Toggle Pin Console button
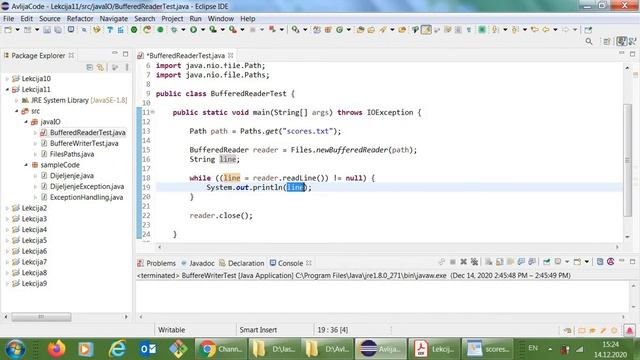Viewport: 640px width, 360px height. [547, 262]
